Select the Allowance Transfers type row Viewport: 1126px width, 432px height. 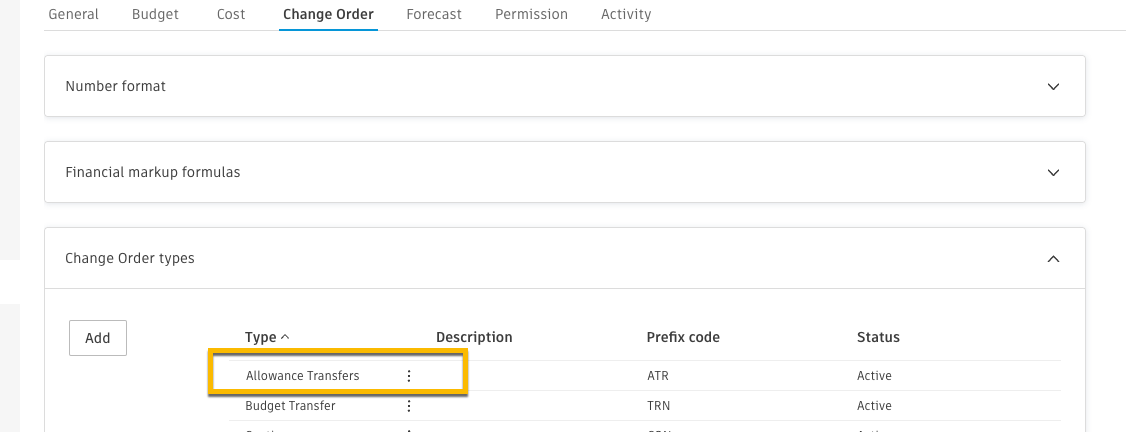pos(302,376)
